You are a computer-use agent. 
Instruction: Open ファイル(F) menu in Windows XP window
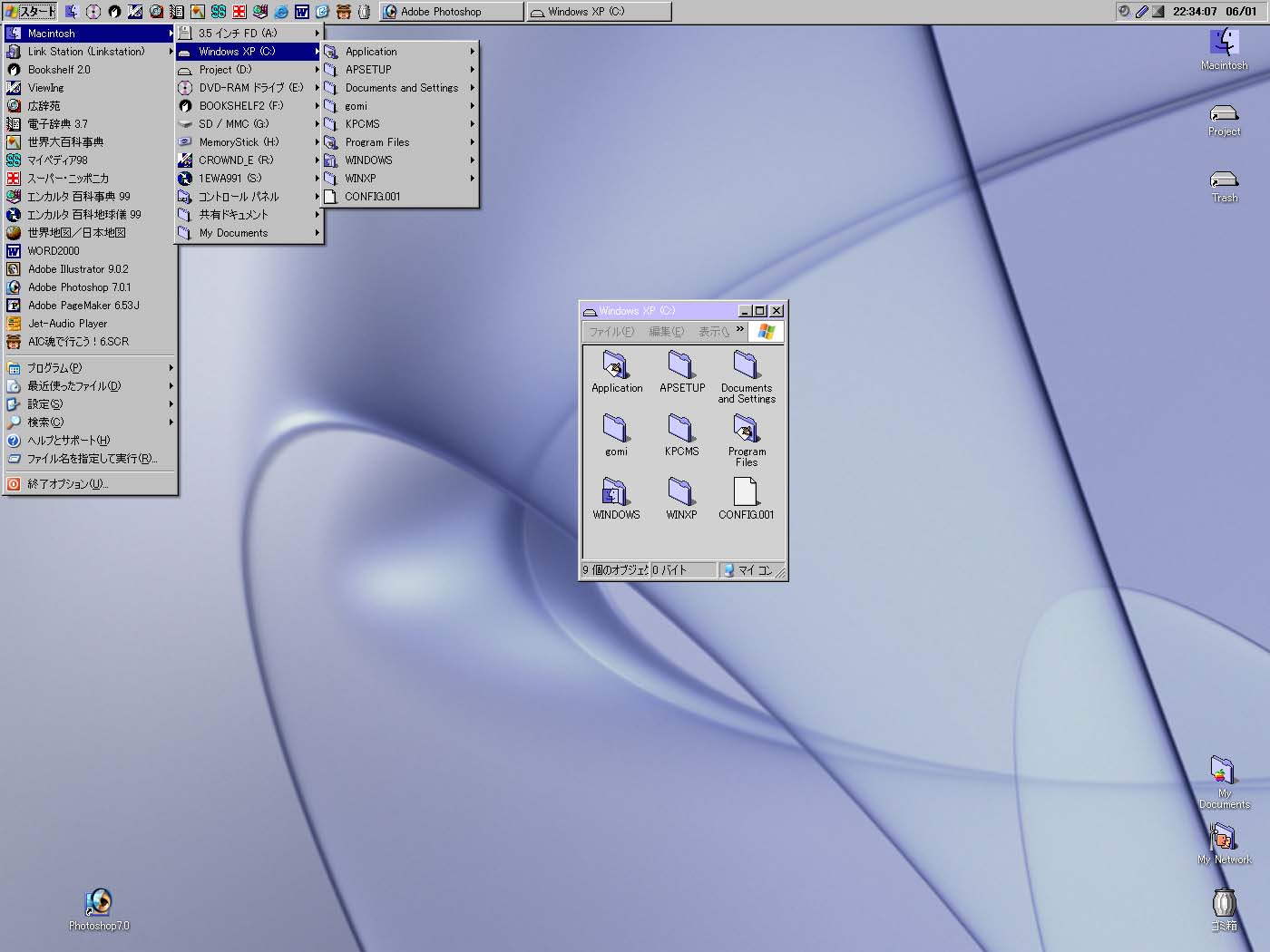[x=611, y=331]
